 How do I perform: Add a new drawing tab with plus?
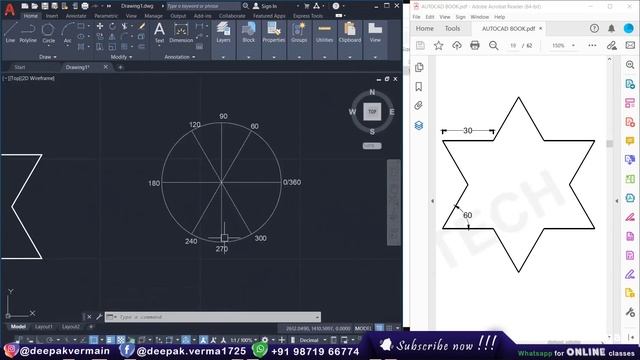[x=120, y=67]
